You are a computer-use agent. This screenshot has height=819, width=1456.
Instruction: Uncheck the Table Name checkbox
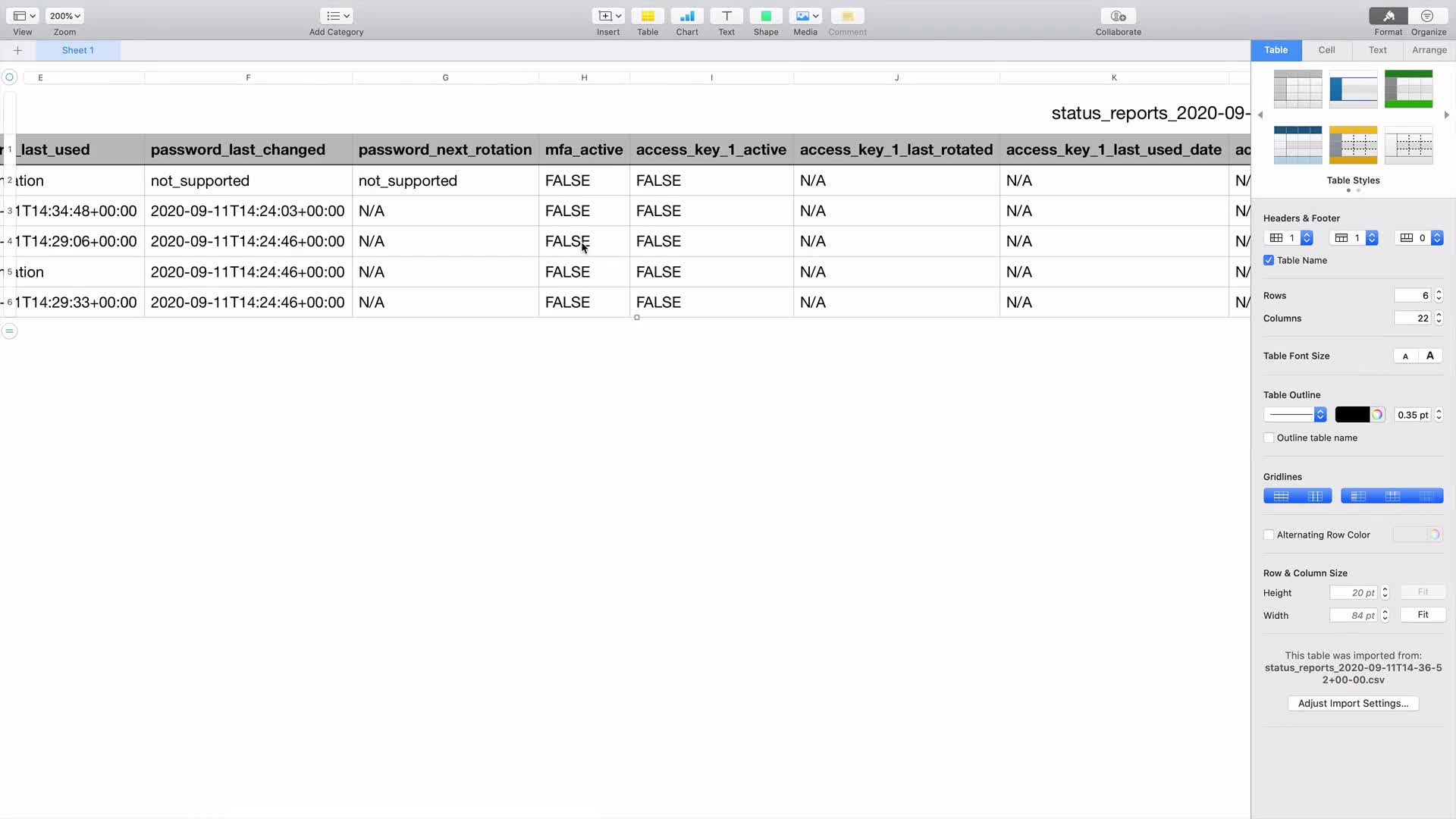point(1269,260)
